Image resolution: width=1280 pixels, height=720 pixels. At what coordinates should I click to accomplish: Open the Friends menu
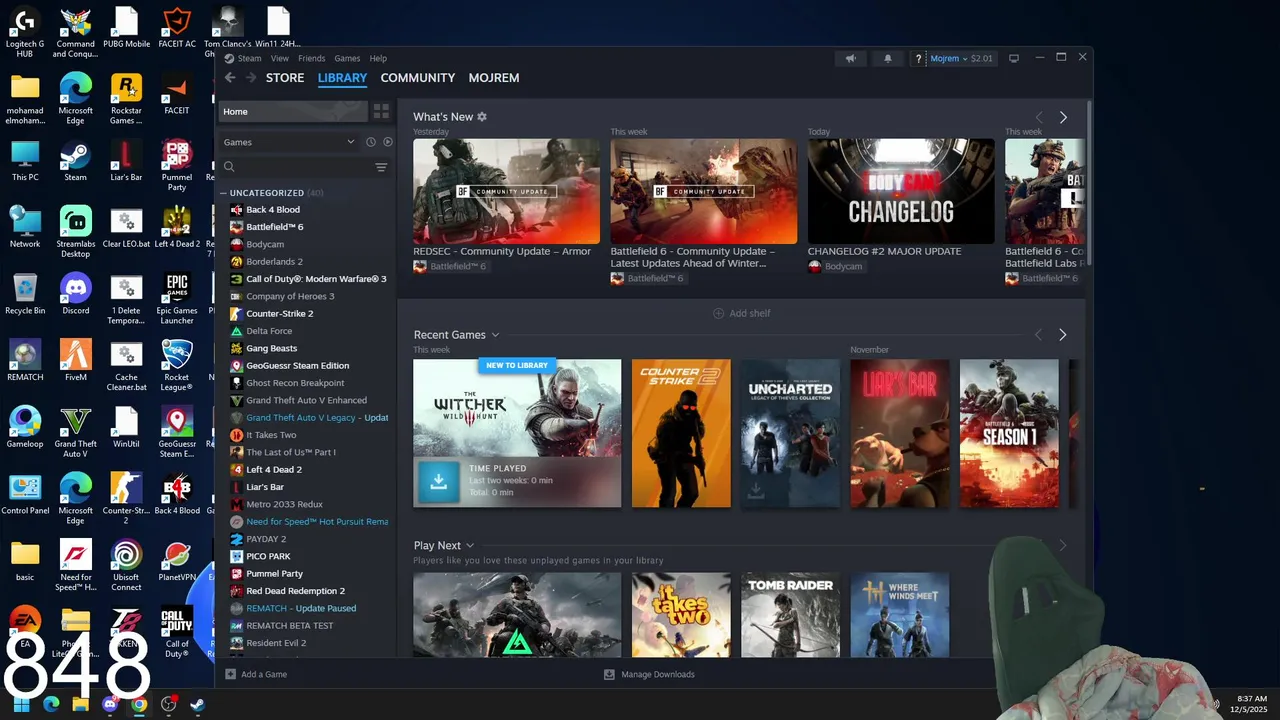click(311, 59)
